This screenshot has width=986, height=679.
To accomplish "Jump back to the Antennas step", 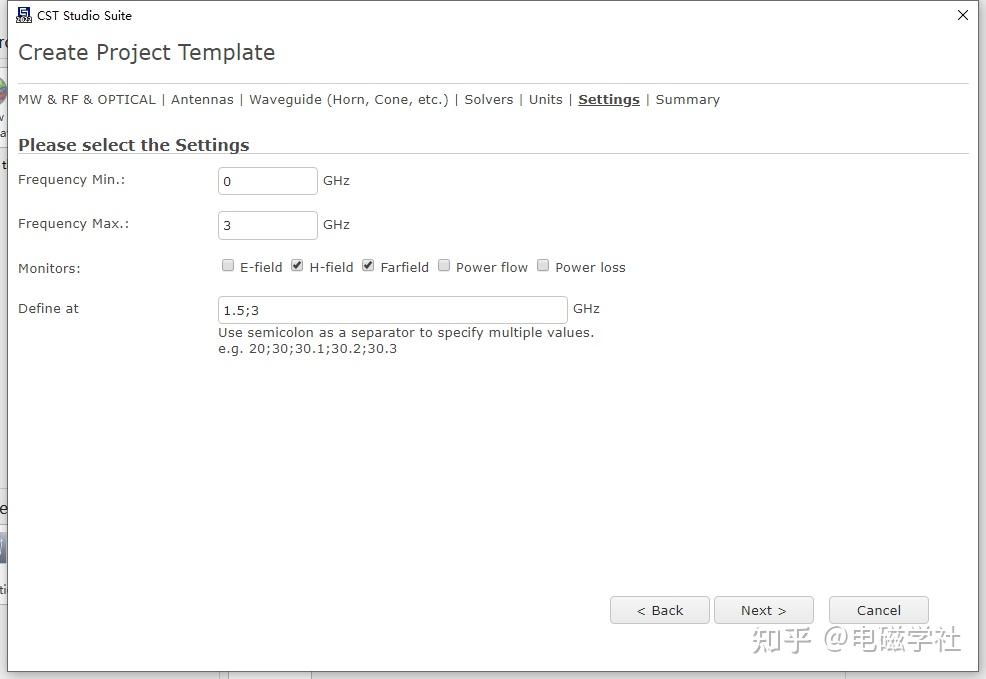I will point(202,100).
